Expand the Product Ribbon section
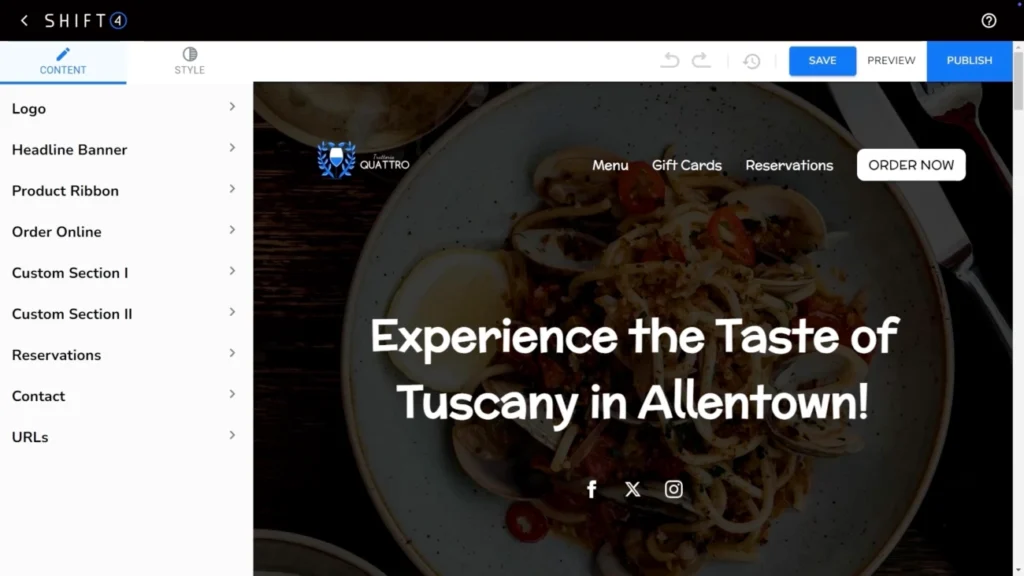 [124, 191]
